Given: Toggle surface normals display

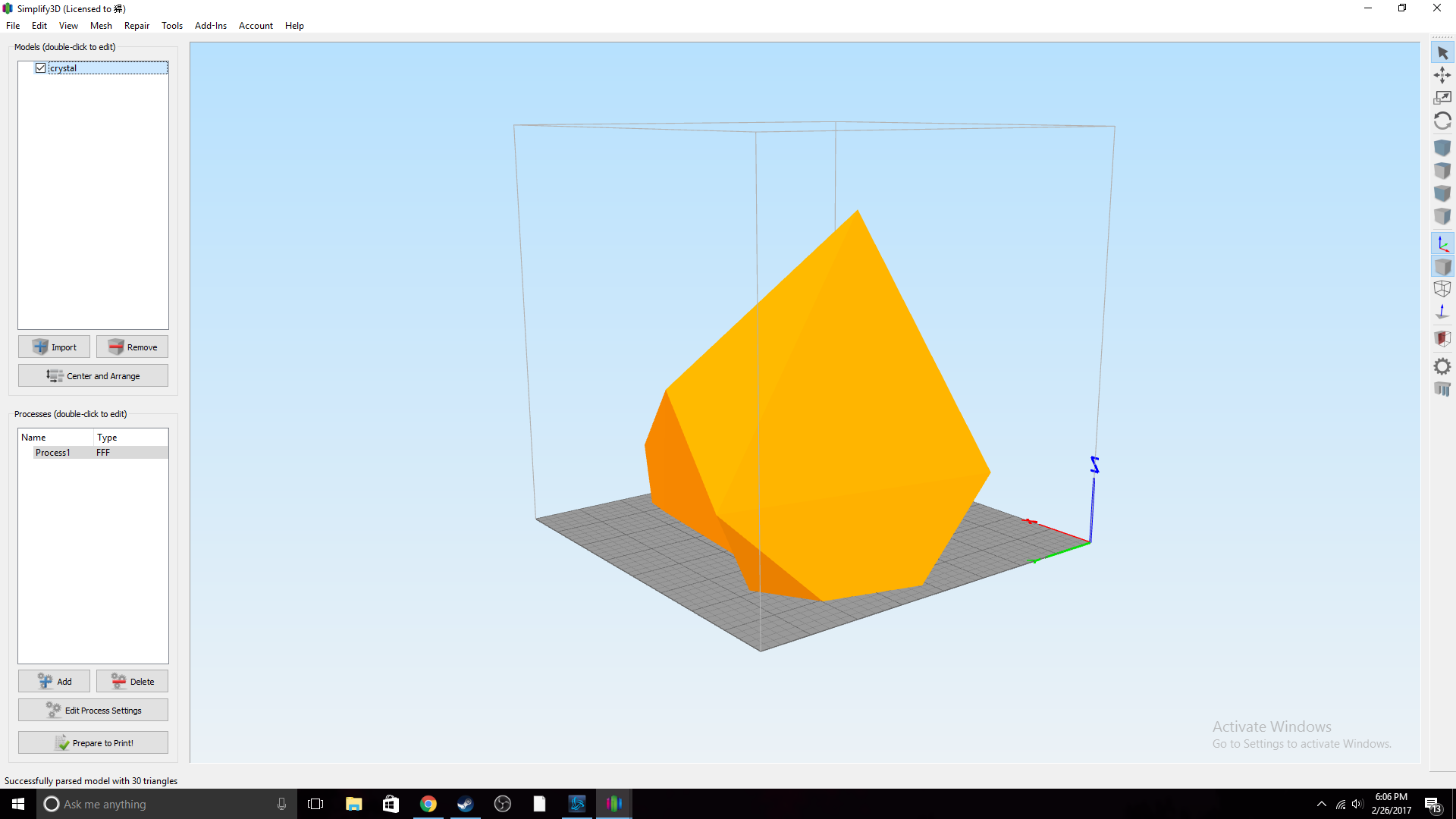Looking at the screenshot, I should pyautogui.click(x=1442, y=312).
